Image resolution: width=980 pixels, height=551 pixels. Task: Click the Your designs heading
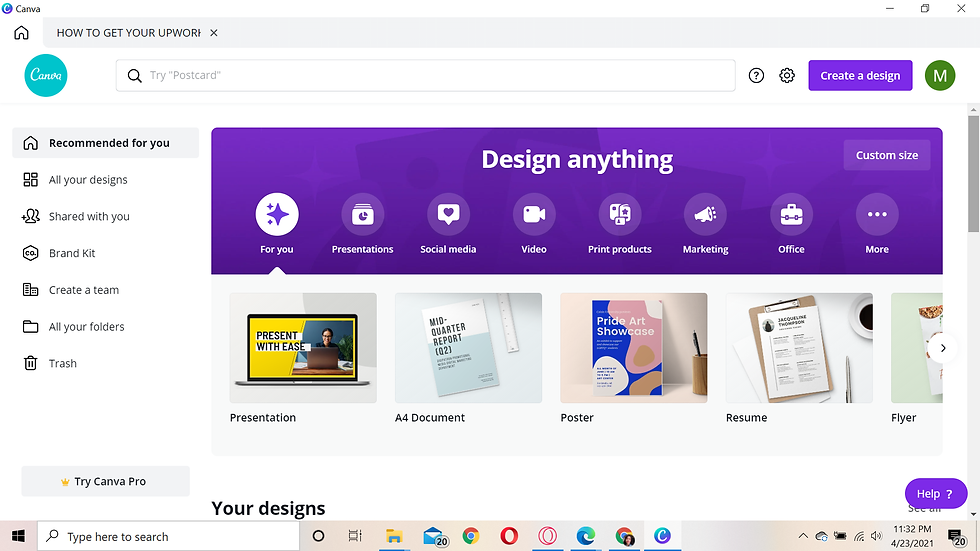tap(268, 508)
